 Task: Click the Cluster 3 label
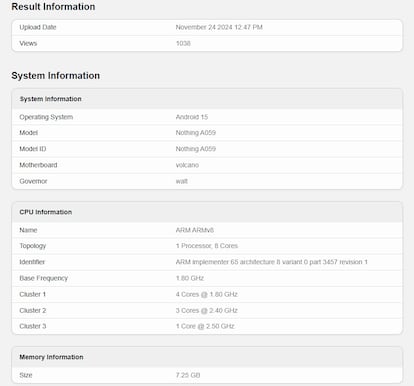coord(33,326)
